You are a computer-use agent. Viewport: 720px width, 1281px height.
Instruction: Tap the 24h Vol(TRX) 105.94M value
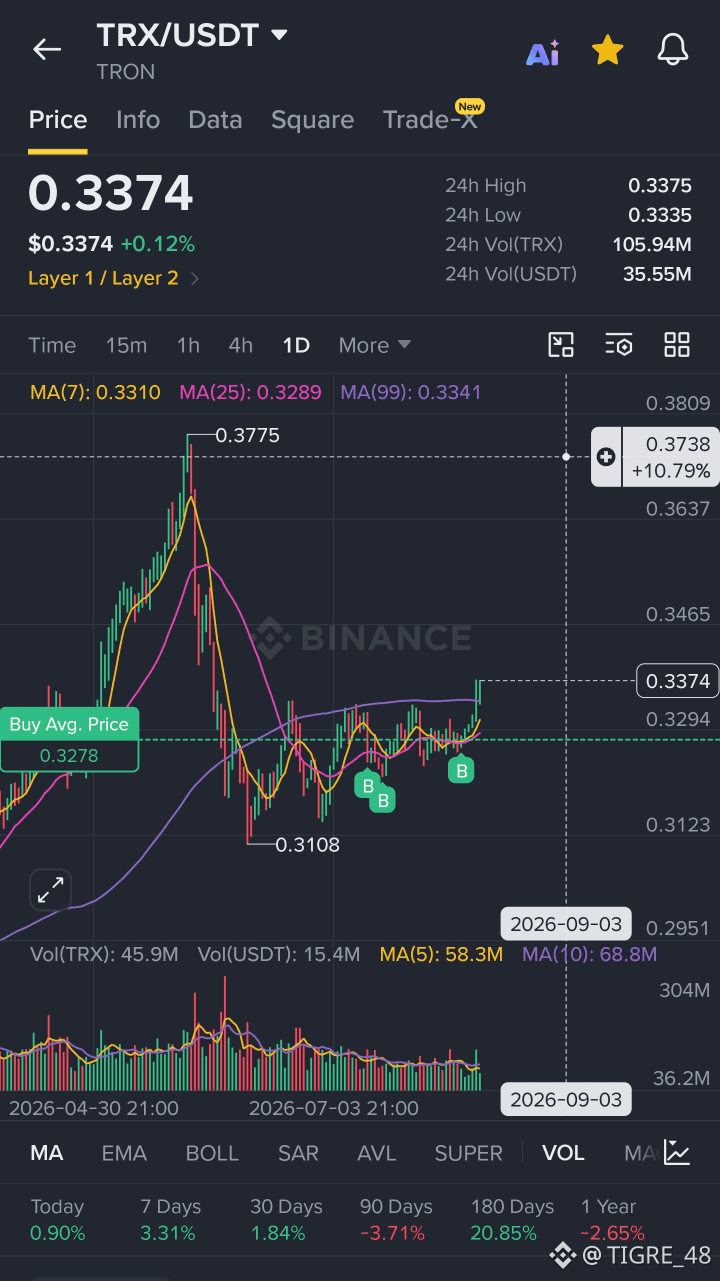click(x=652, y=245)
